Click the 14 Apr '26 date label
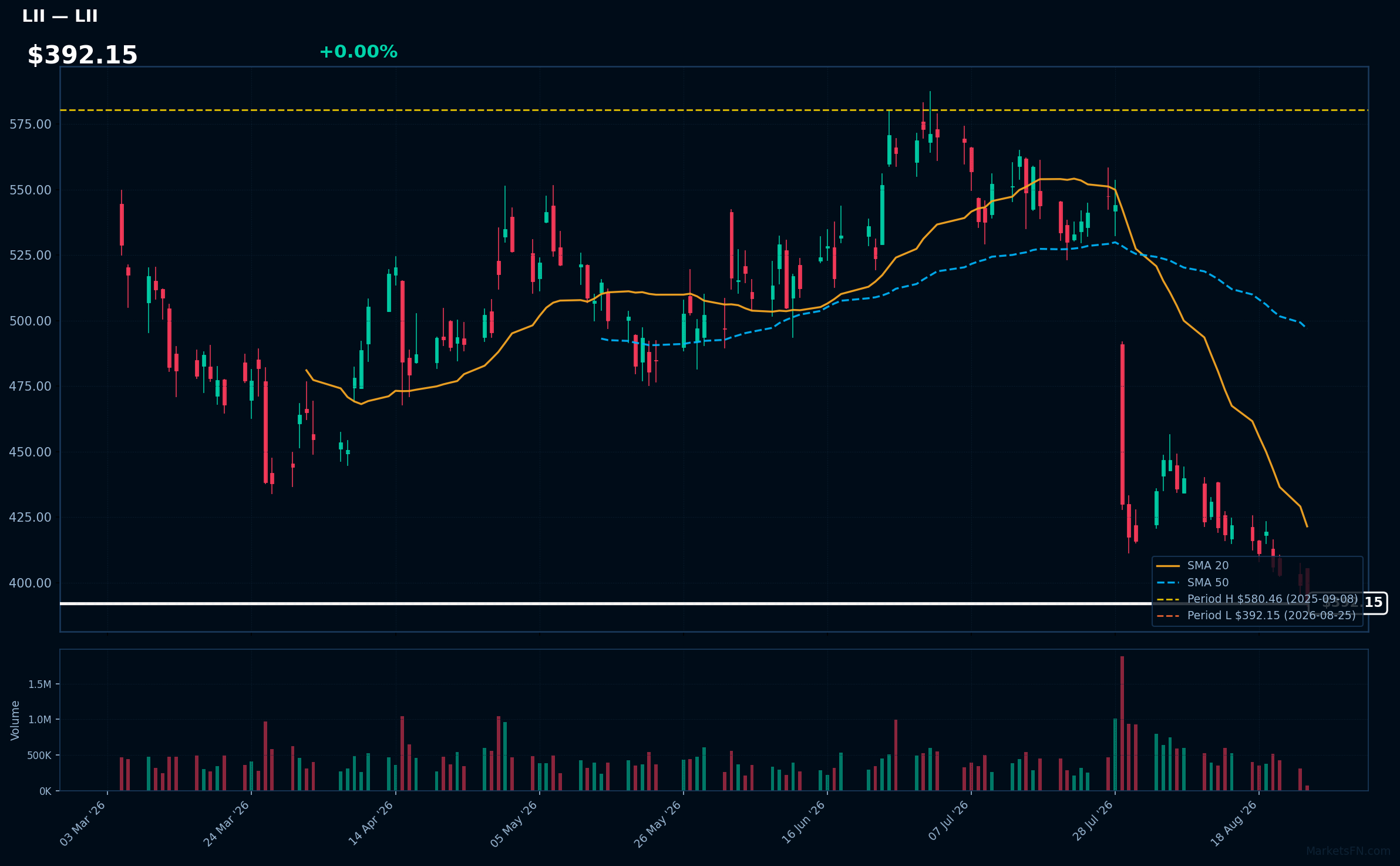The image size is (1400, 866). pos(371,824)
